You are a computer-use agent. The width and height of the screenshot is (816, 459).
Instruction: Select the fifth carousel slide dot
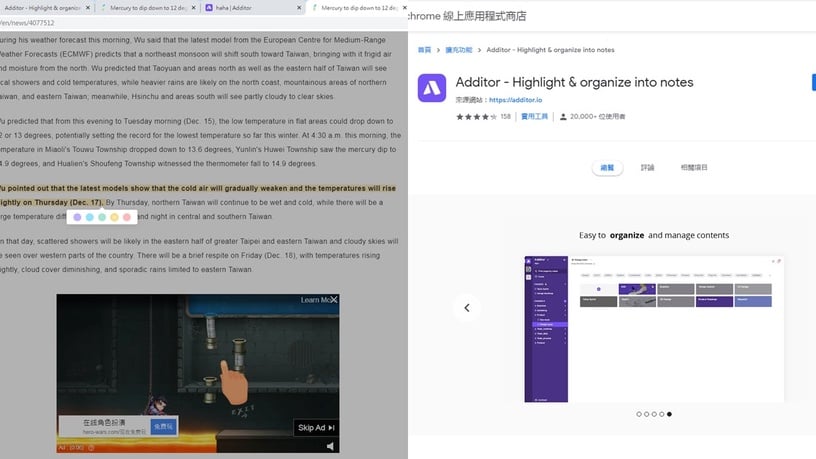[669, 414]
